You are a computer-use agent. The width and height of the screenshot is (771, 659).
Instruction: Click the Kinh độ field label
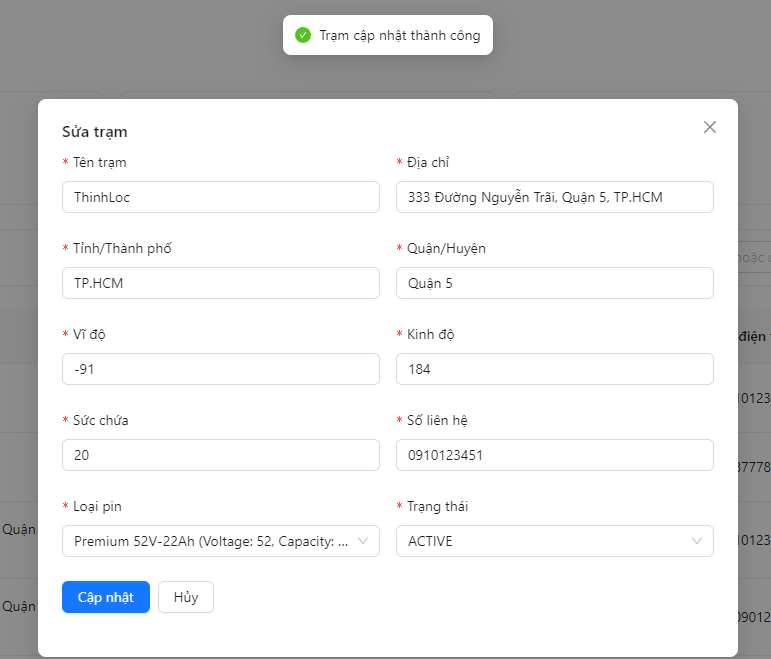click(x=431, y=334)
